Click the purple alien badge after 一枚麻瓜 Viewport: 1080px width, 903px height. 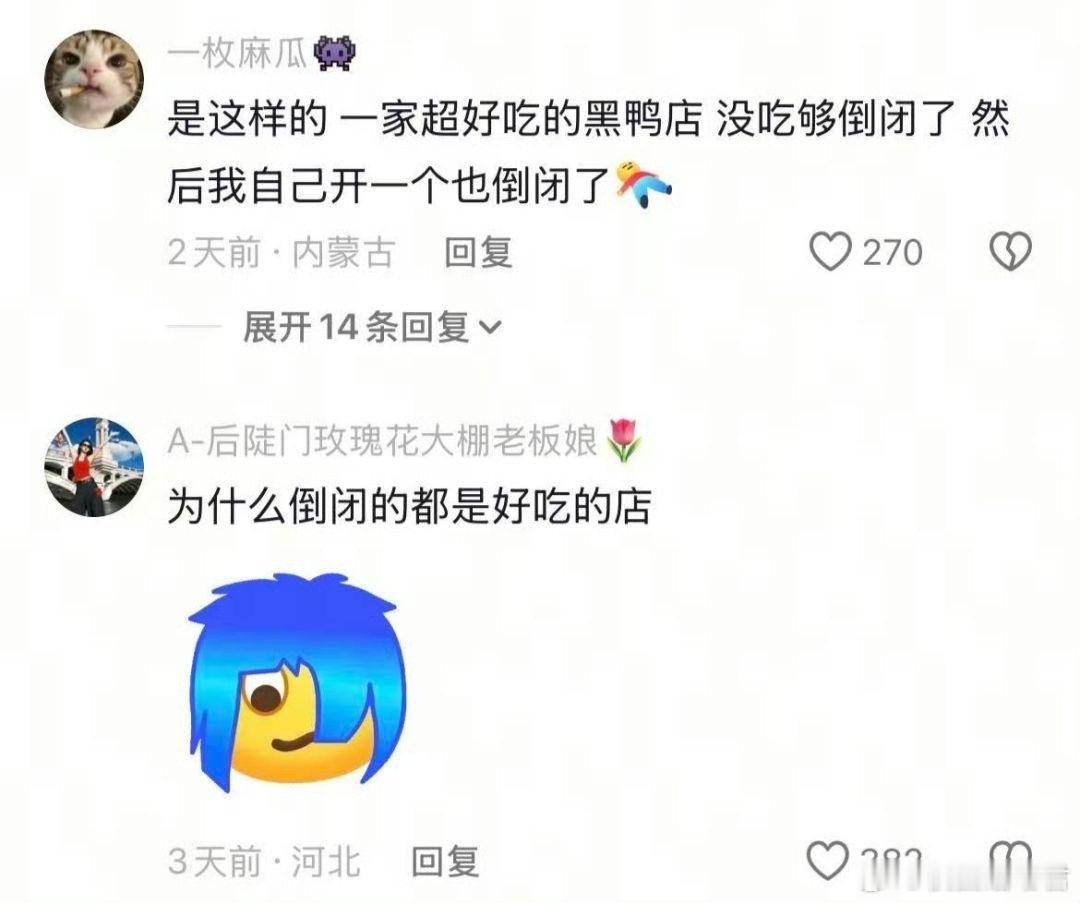335,54
